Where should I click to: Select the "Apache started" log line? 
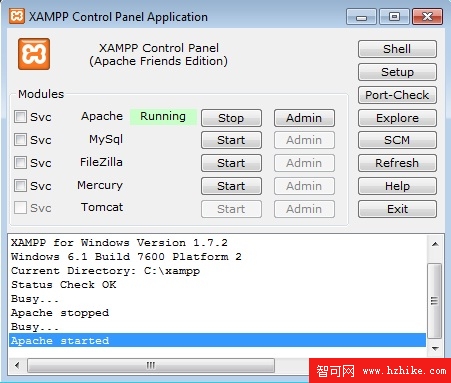coord(218,340)
